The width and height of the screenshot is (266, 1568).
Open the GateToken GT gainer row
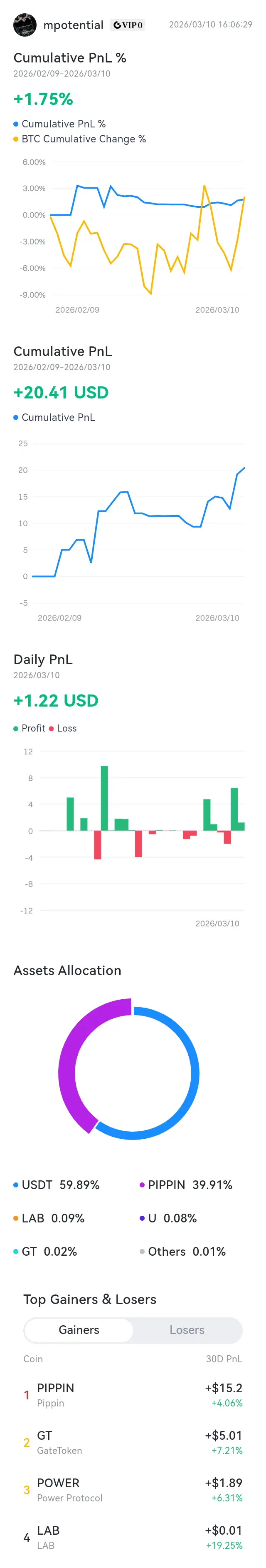[133, 1443]
